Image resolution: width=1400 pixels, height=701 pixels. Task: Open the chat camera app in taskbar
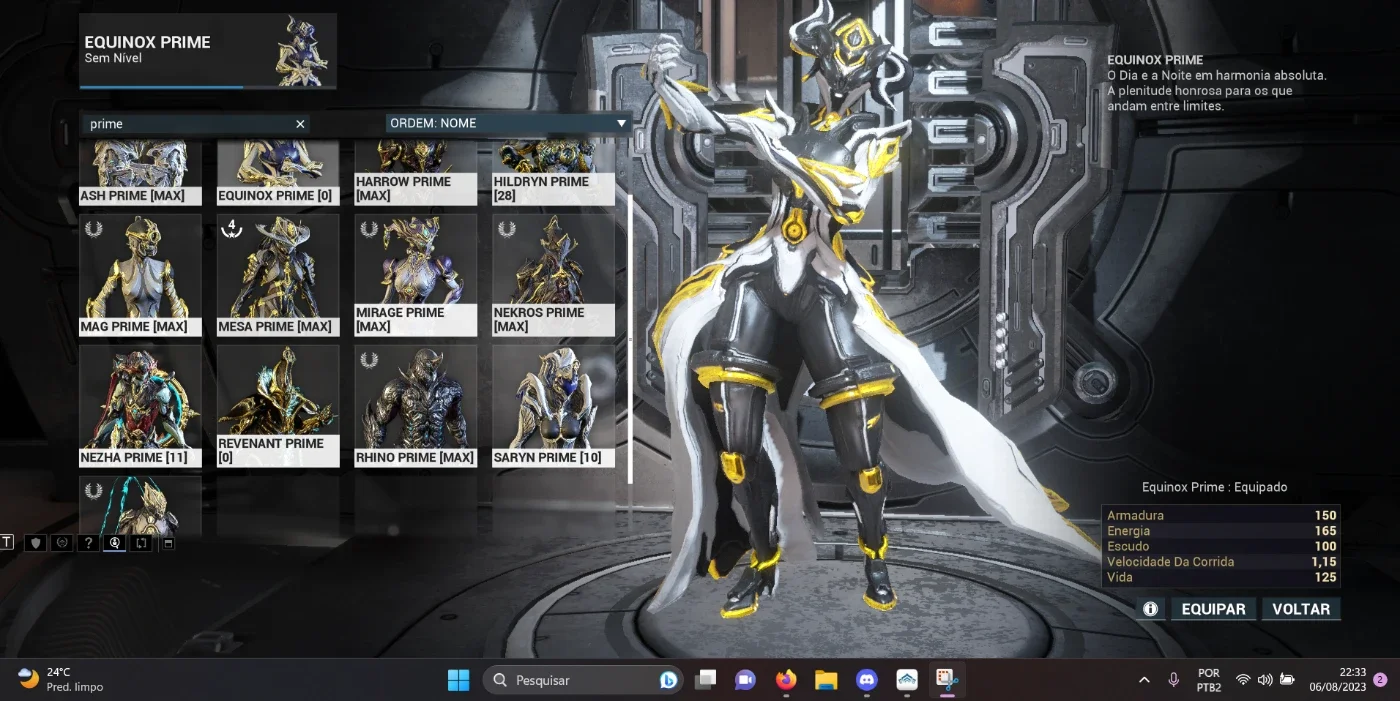click(746, 680)
